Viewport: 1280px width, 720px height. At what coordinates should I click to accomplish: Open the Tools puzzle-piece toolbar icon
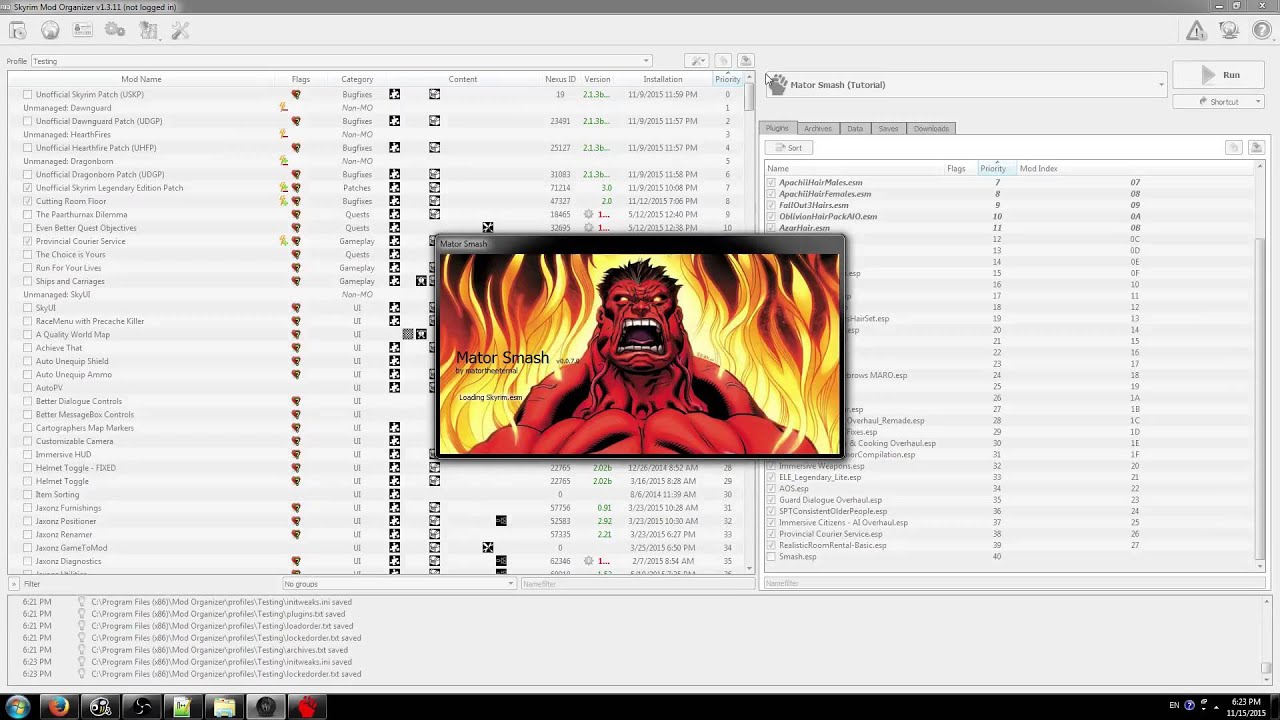pos(148,31)
